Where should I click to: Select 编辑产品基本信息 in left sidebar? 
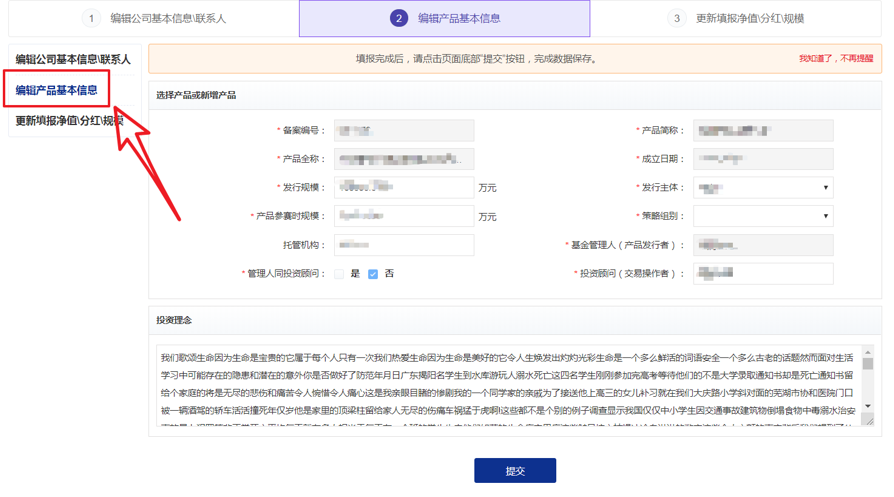coord(57,90)
